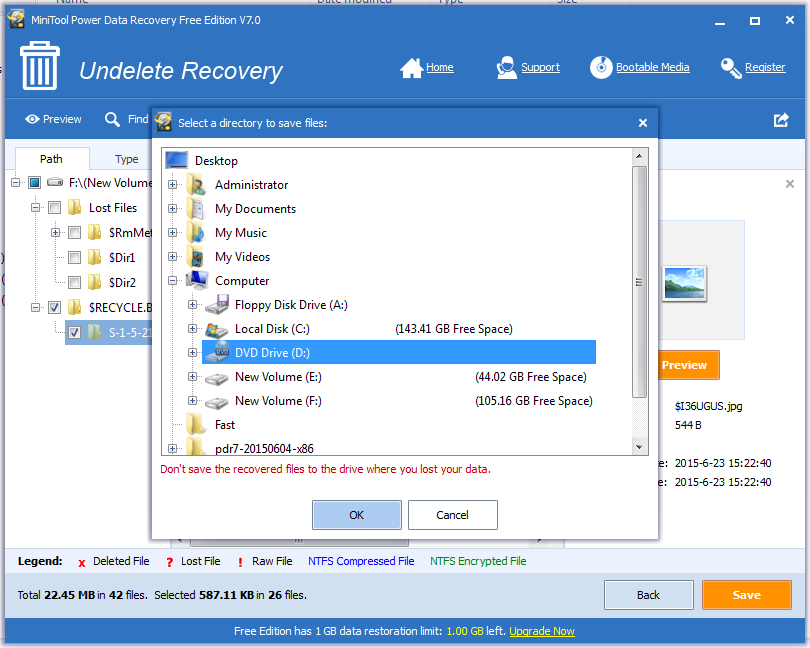
Task: Click the orange Save button
Action: pos(746,595)
